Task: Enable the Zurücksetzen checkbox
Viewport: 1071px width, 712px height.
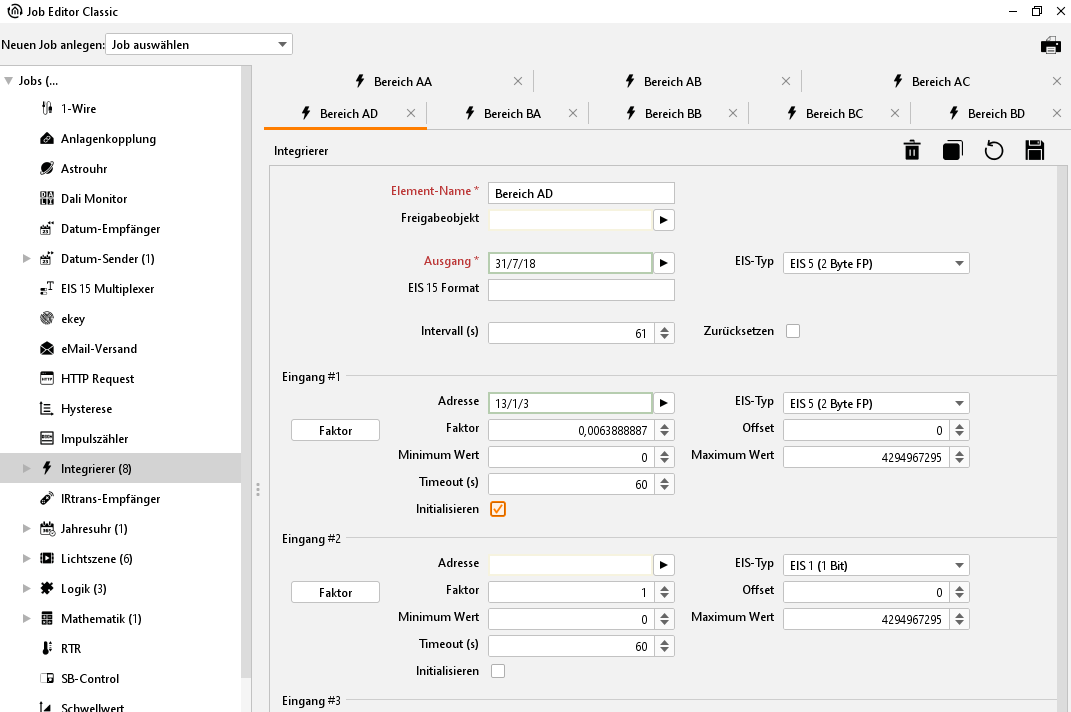Action: (793, 331)
